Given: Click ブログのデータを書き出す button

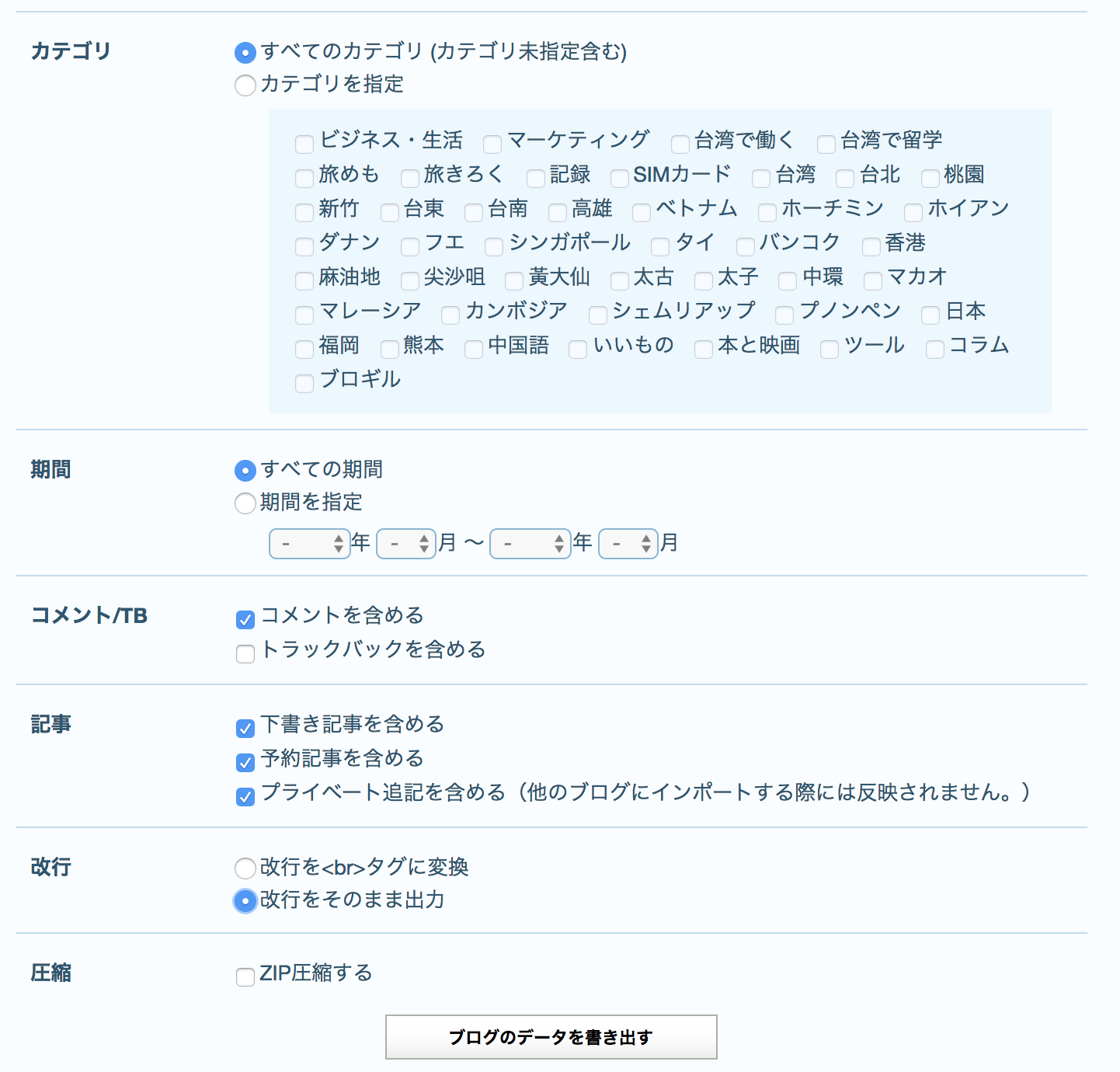Looking at the screenshot, I should pos(551,1037).
